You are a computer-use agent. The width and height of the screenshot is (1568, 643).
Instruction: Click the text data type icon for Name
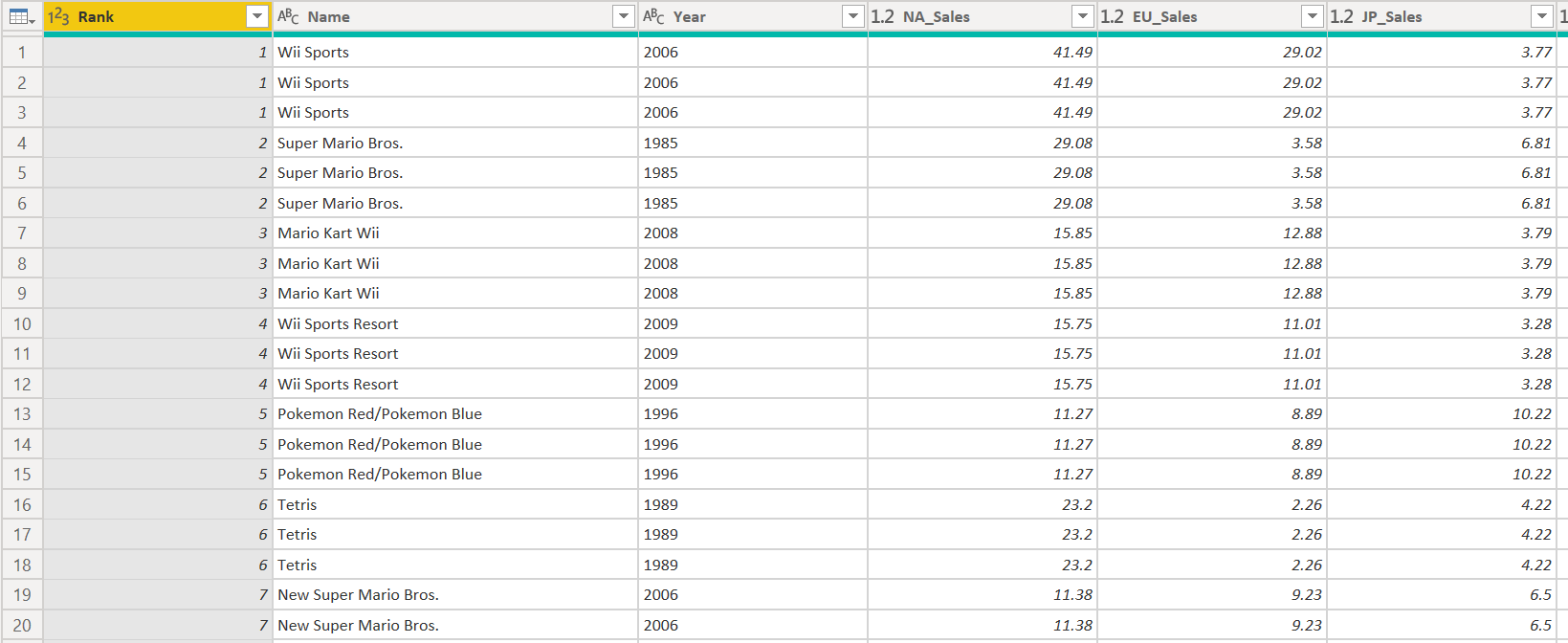(288, 17)
